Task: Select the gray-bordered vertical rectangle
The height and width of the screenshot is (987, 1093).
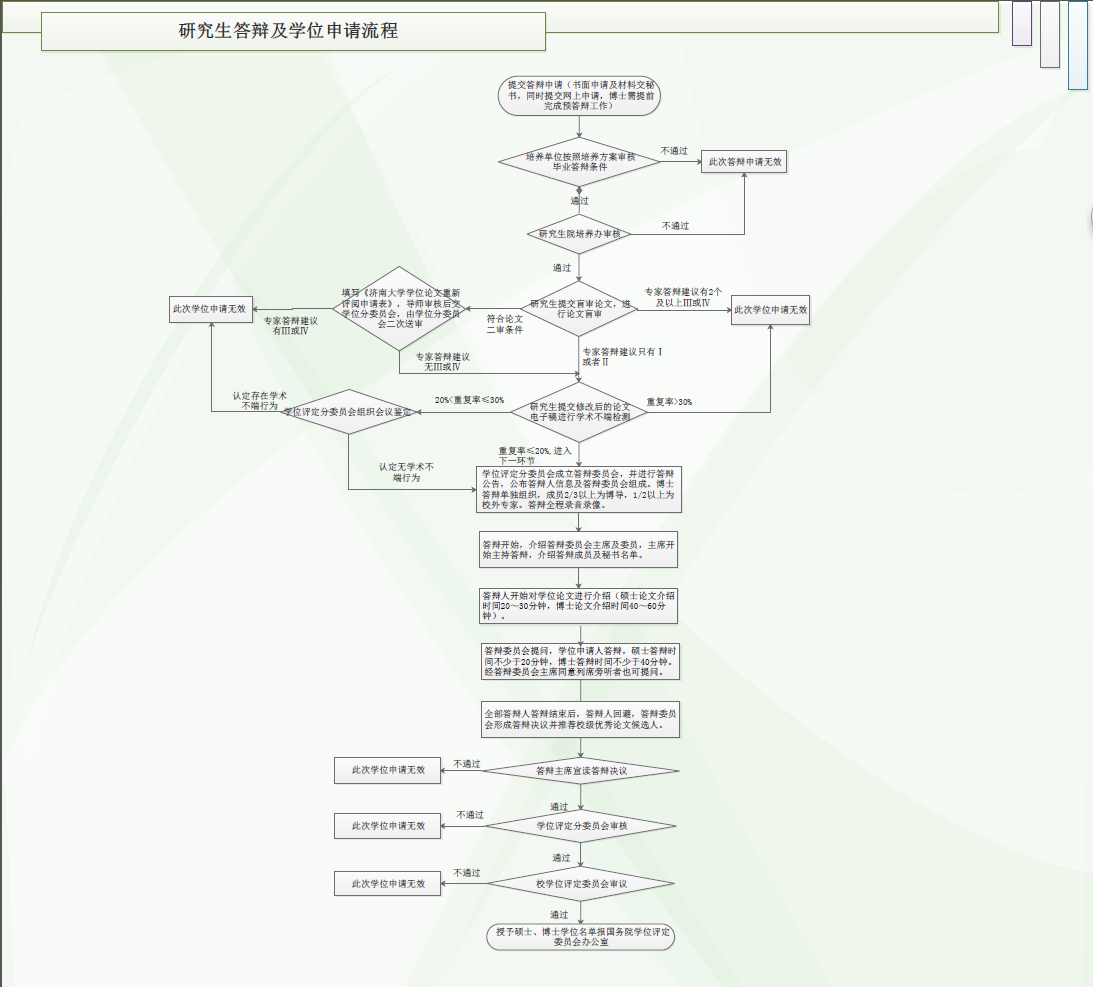Action: coord(1049,34)
